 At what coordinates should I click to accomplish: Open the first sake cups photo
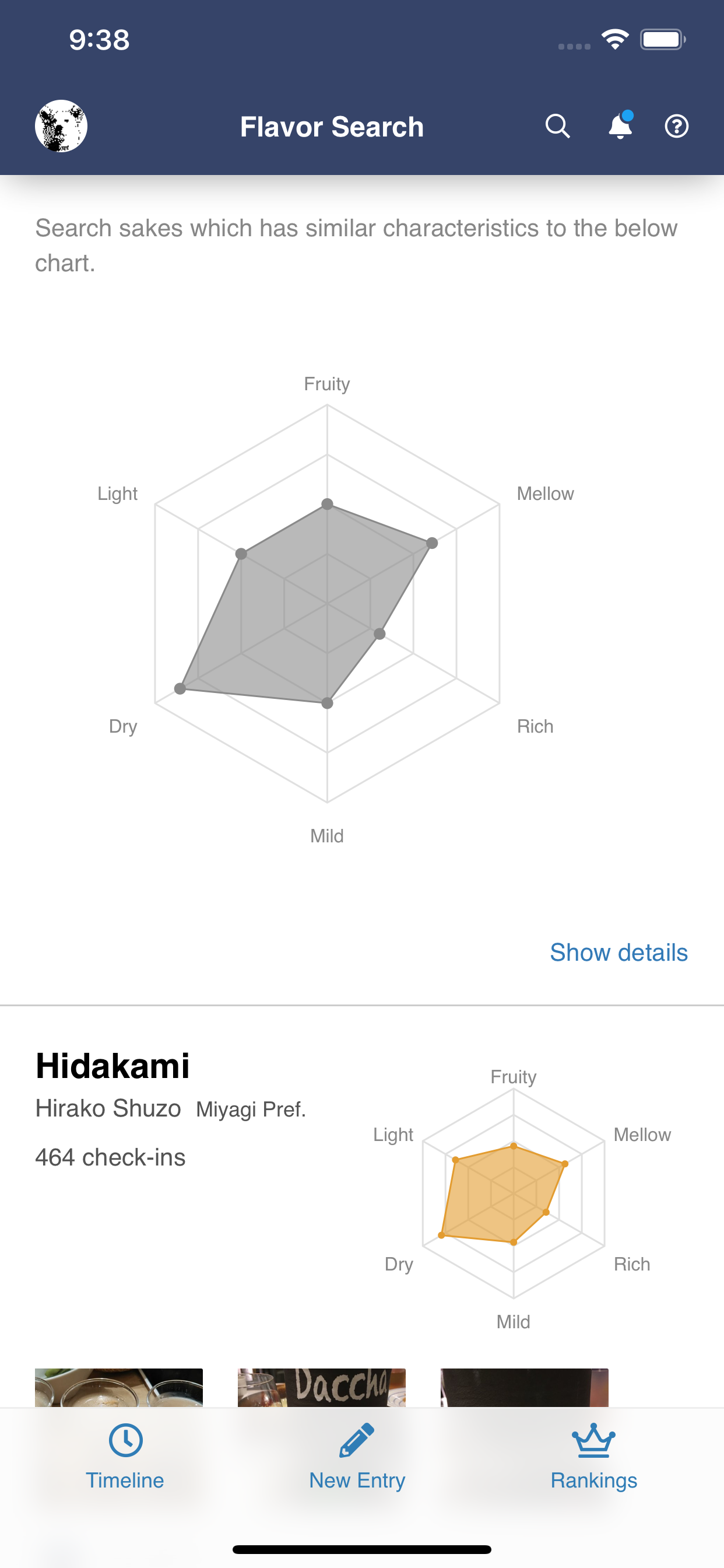(119, 1387)
